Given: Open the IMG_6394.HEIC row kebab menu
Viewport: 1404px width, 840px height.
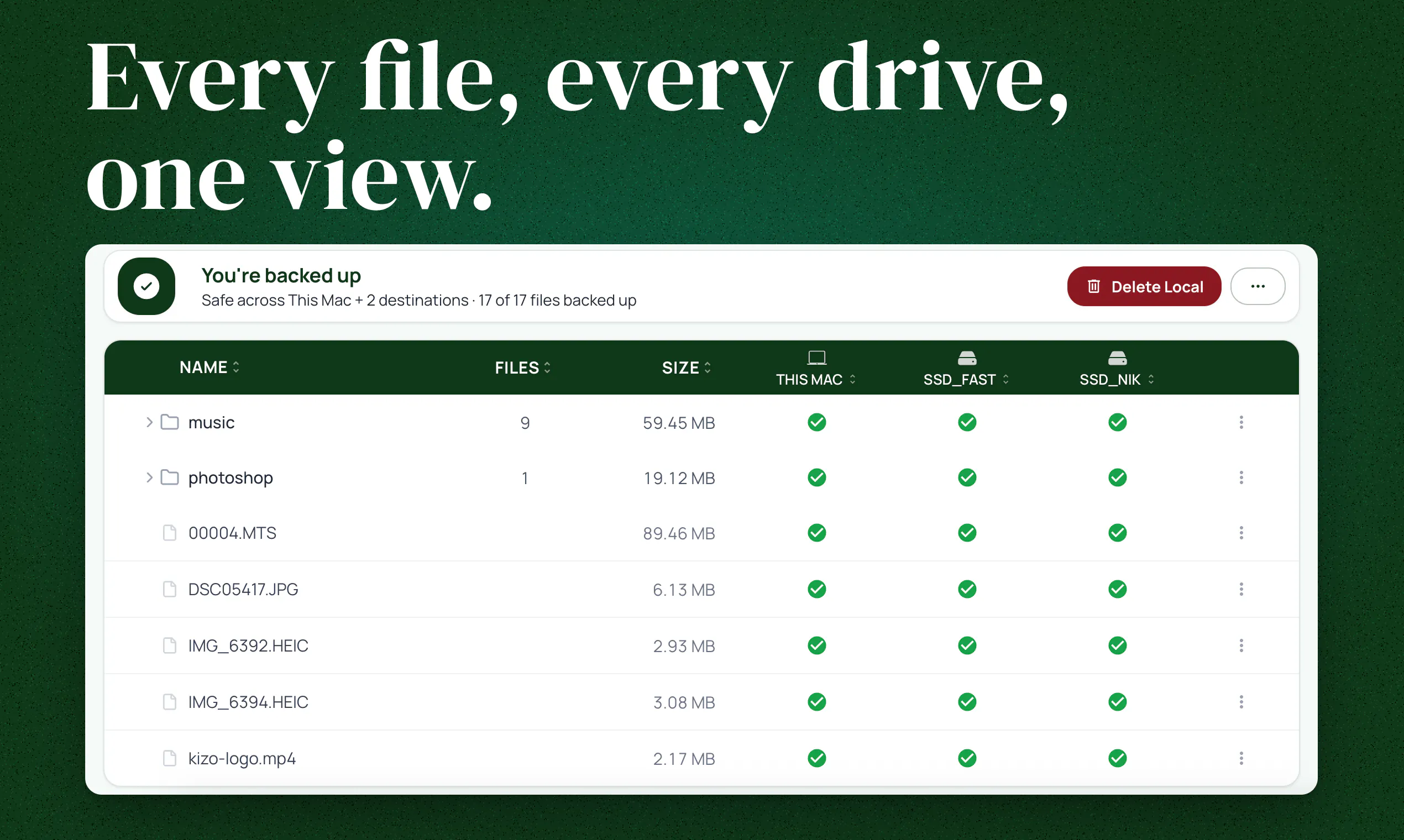Looking at the screenshot, I should coord(1241,702).
